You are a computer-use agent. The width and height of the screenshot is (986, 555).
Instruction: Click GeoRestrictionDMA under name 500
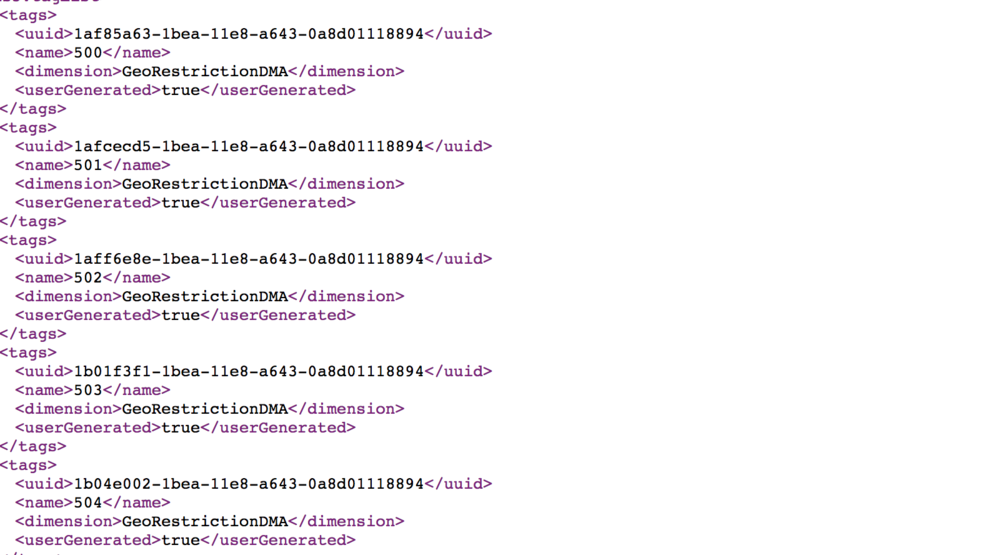pos(205,72)
